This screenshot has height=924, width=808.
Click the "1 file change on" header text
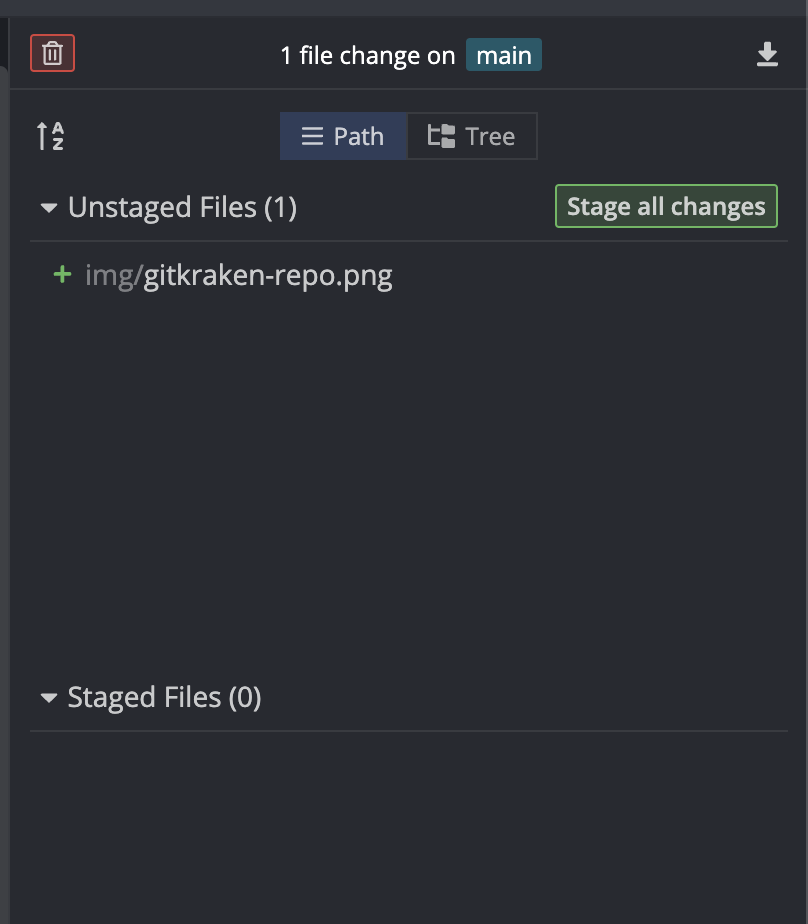pos(367,55)
